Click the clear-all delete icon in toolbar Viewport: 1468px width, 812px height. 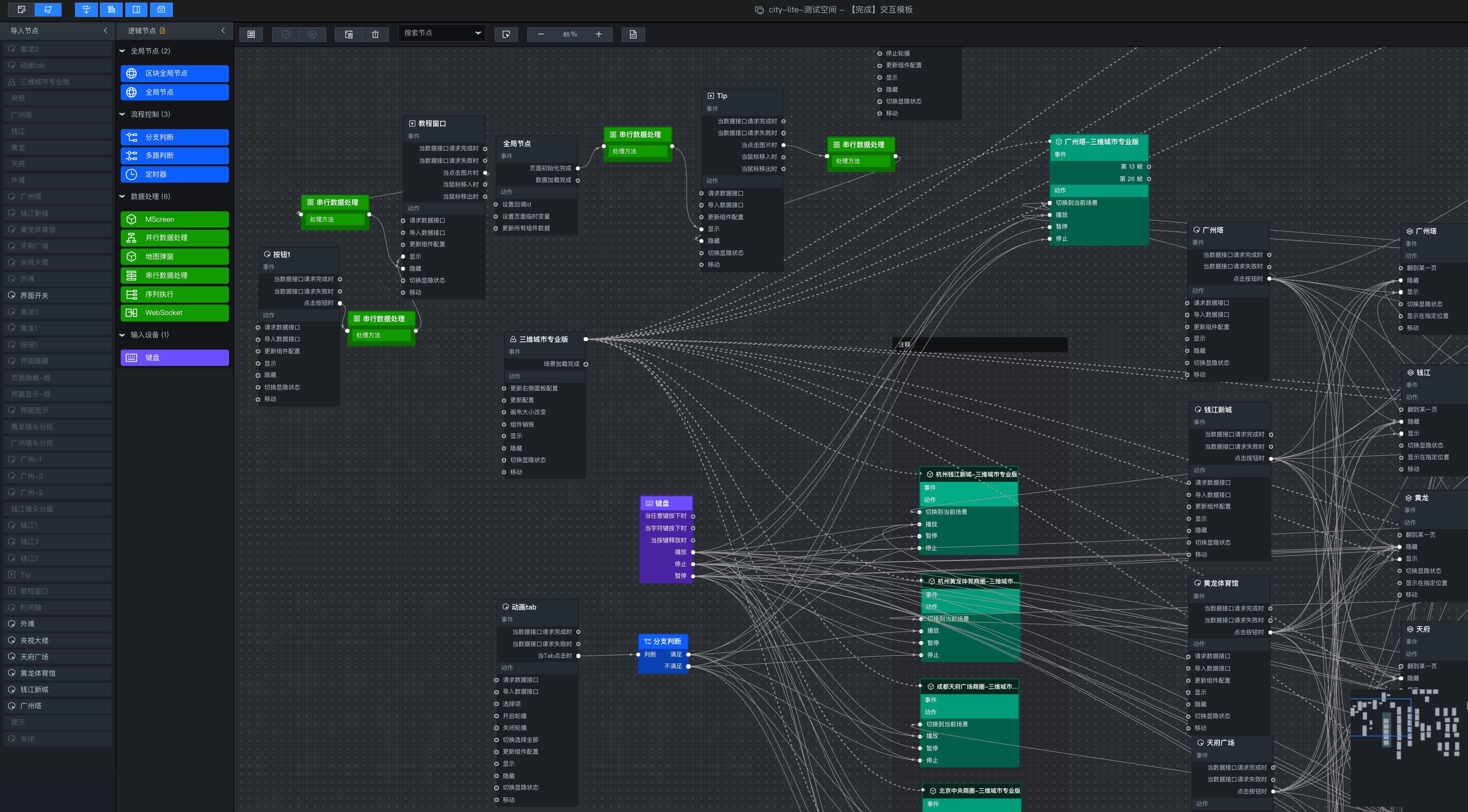point(349,34)
